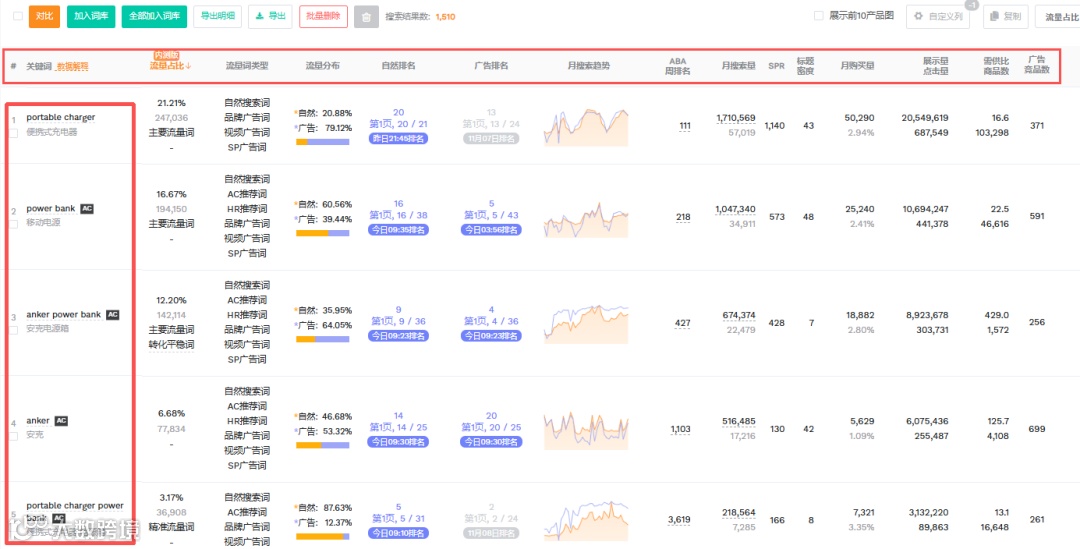Click the 加入词库 button
Viewport: 1080px width, 549px height.
[x=91, y=17]
